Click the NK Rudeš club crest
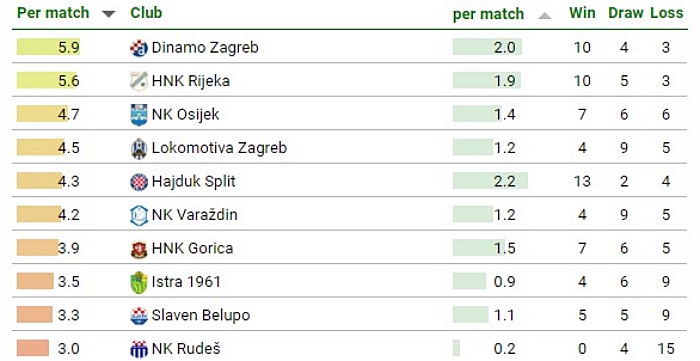700x361 pixels. (x=139, y=349)
